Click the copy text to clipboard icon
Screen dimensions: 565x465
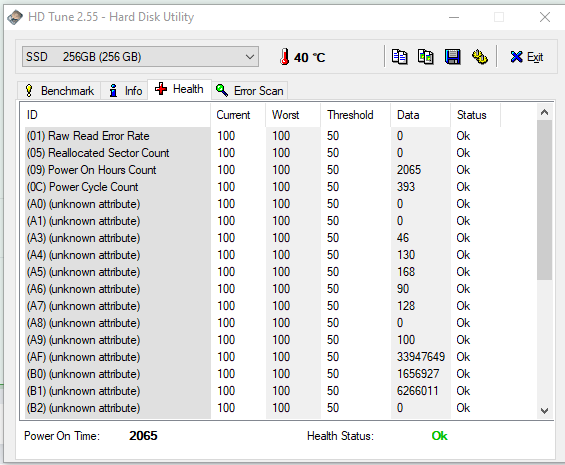pyautogui.click(x=399, y=57)
